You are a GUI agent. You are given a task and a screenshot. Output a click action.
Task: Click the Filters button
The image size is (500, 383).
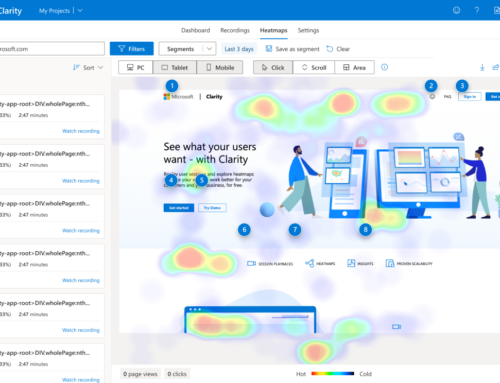[132, 49]
